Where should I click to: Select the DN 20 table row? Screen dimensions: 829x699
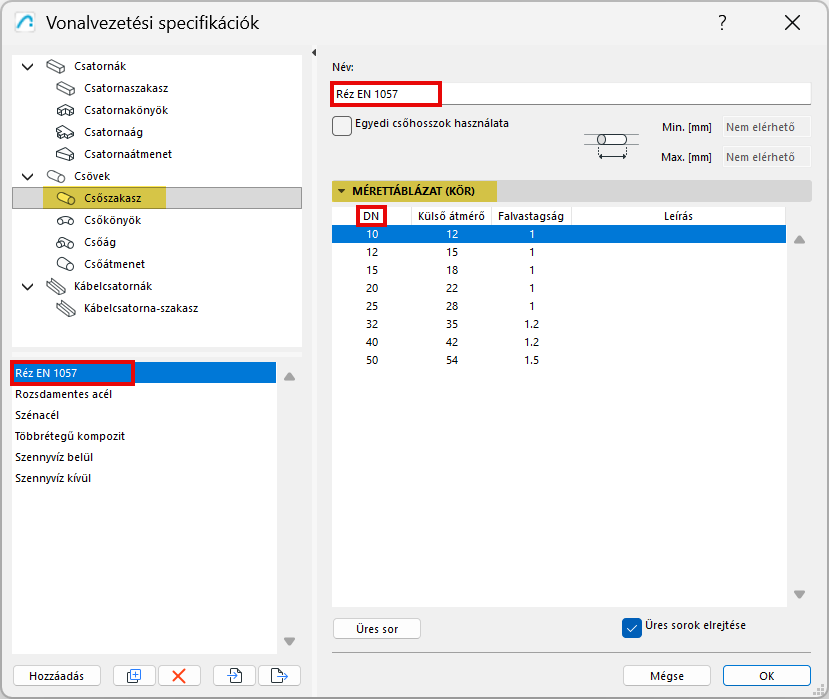click(x=559, y=288)
